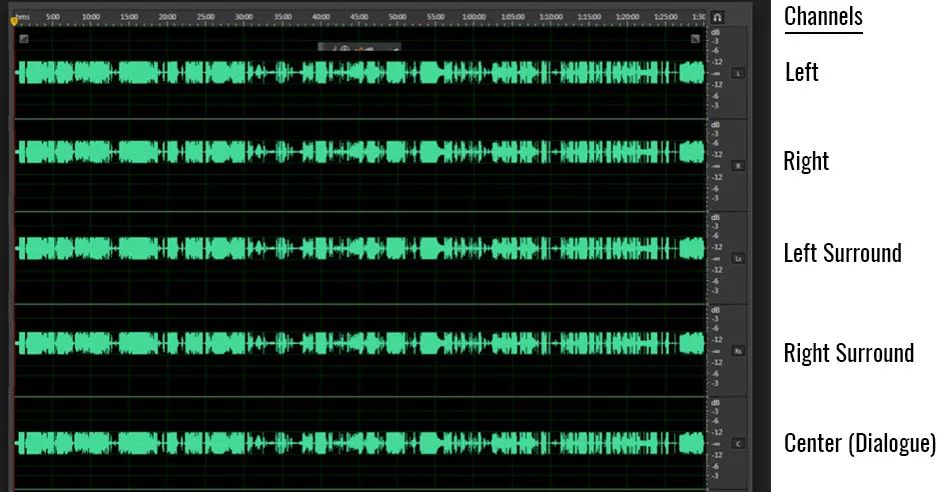Toggle the R channel enable button

point(739,165)
